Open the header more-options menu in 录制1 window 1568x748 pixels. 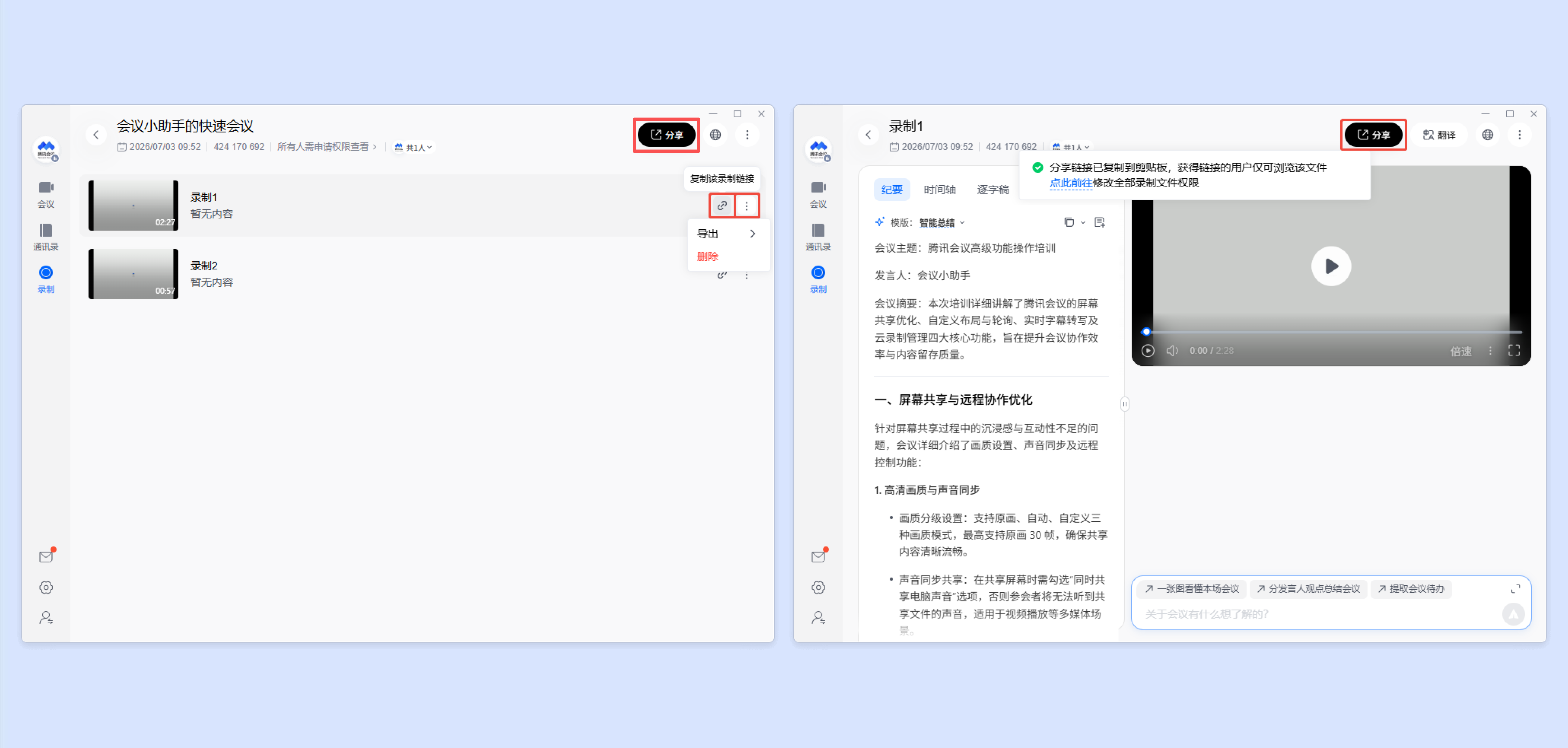click(x=1520, y=134)
